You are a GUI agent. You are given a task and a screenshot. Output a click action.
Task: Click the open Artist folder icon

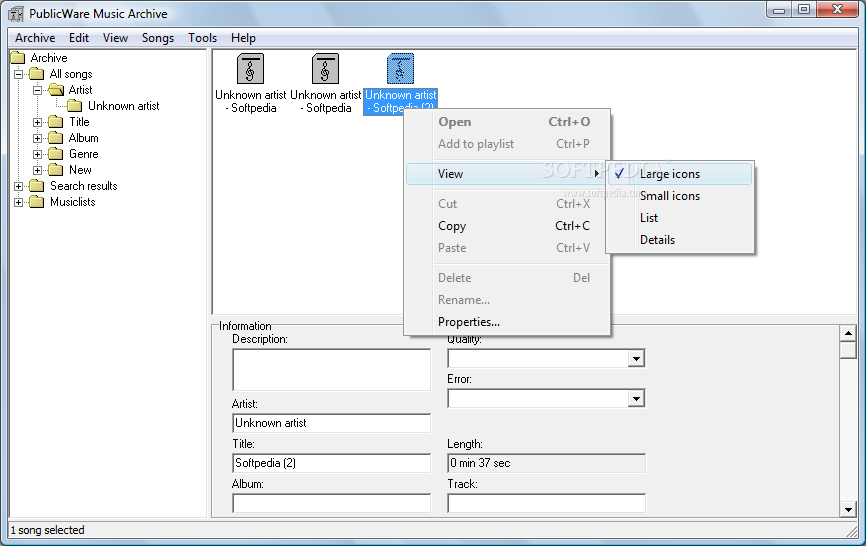coord(56,89)
